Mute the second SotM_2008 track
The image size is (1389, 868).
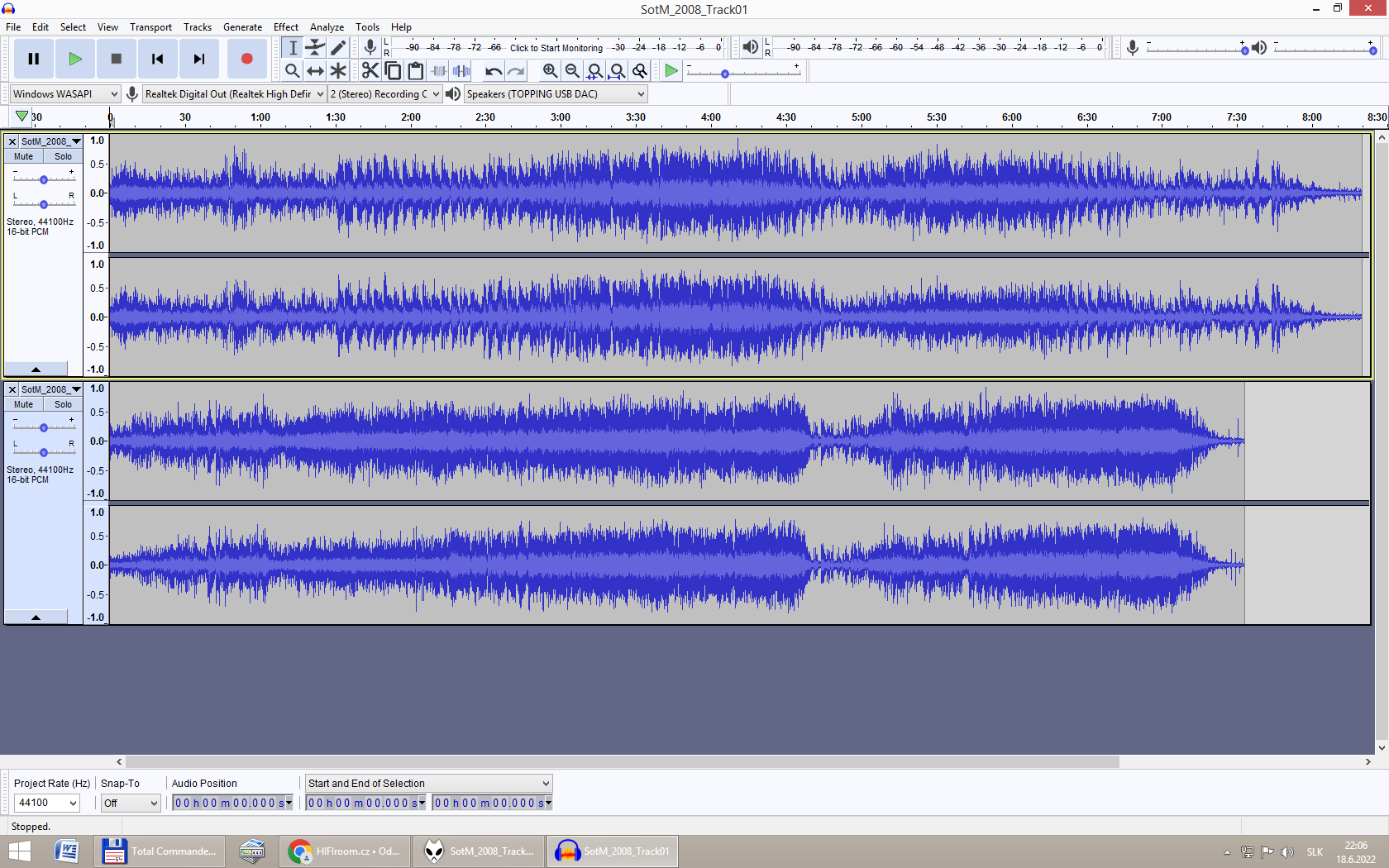tap(24, 404)
